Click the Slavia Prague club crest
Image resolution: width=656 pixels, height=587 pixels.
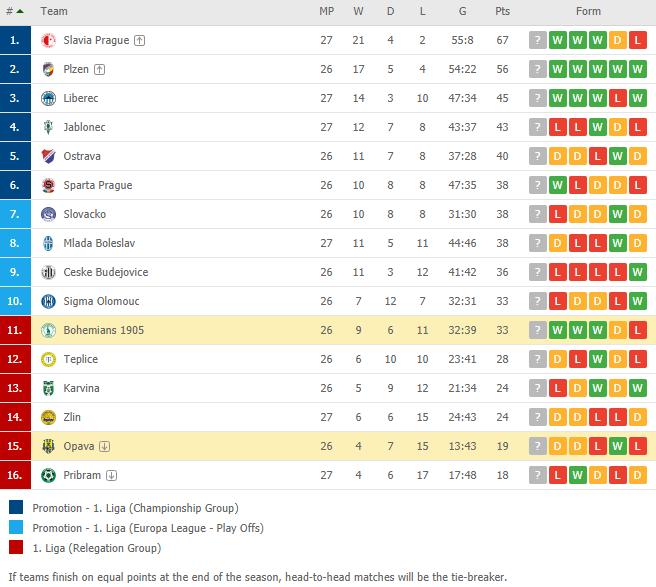(48, 40)
